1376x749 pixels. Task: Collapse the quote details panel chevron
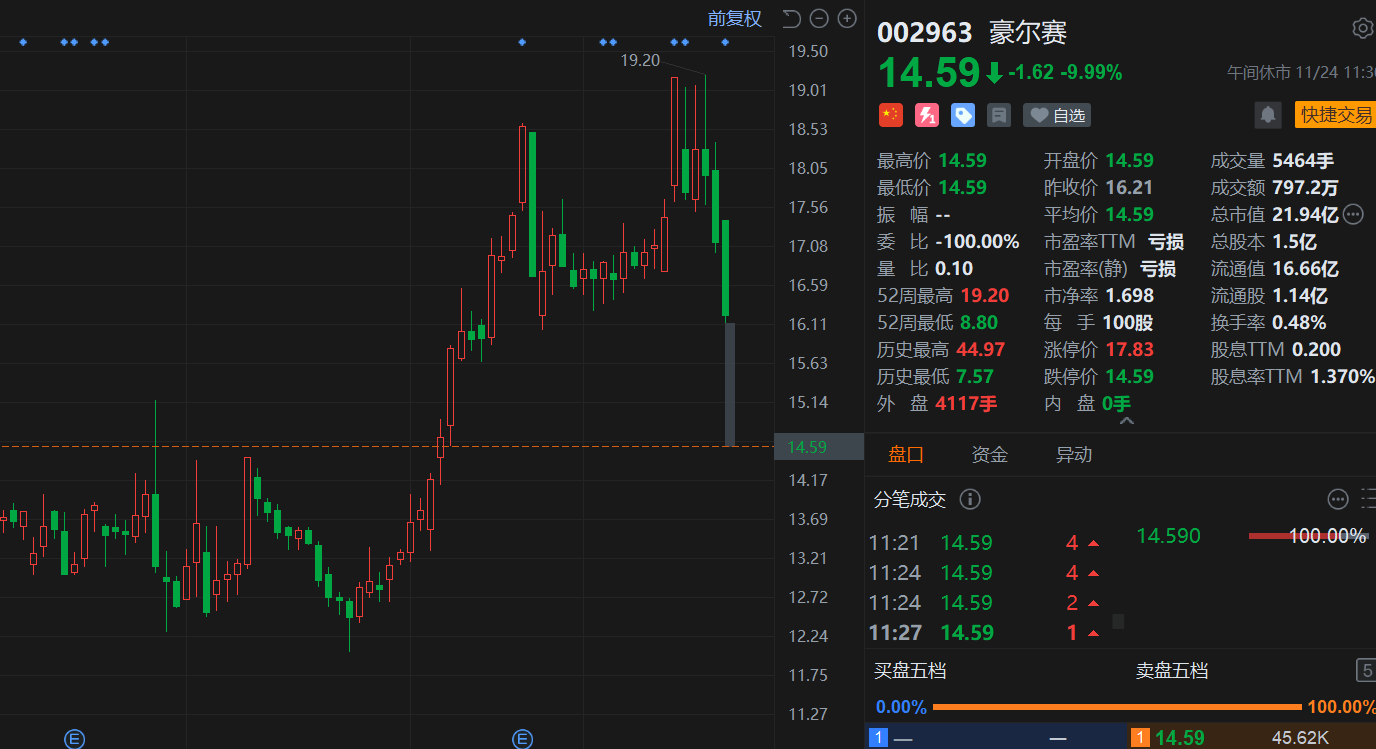[x=1126, y=422]
